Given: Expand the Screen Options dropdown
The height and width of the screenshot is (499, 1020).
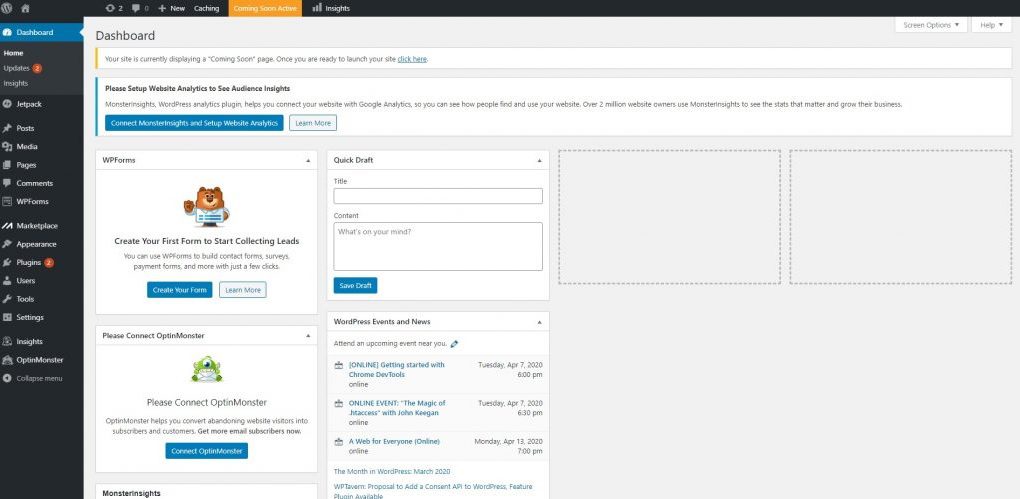Looking at the screenshot, I should [x=931, y=25].
